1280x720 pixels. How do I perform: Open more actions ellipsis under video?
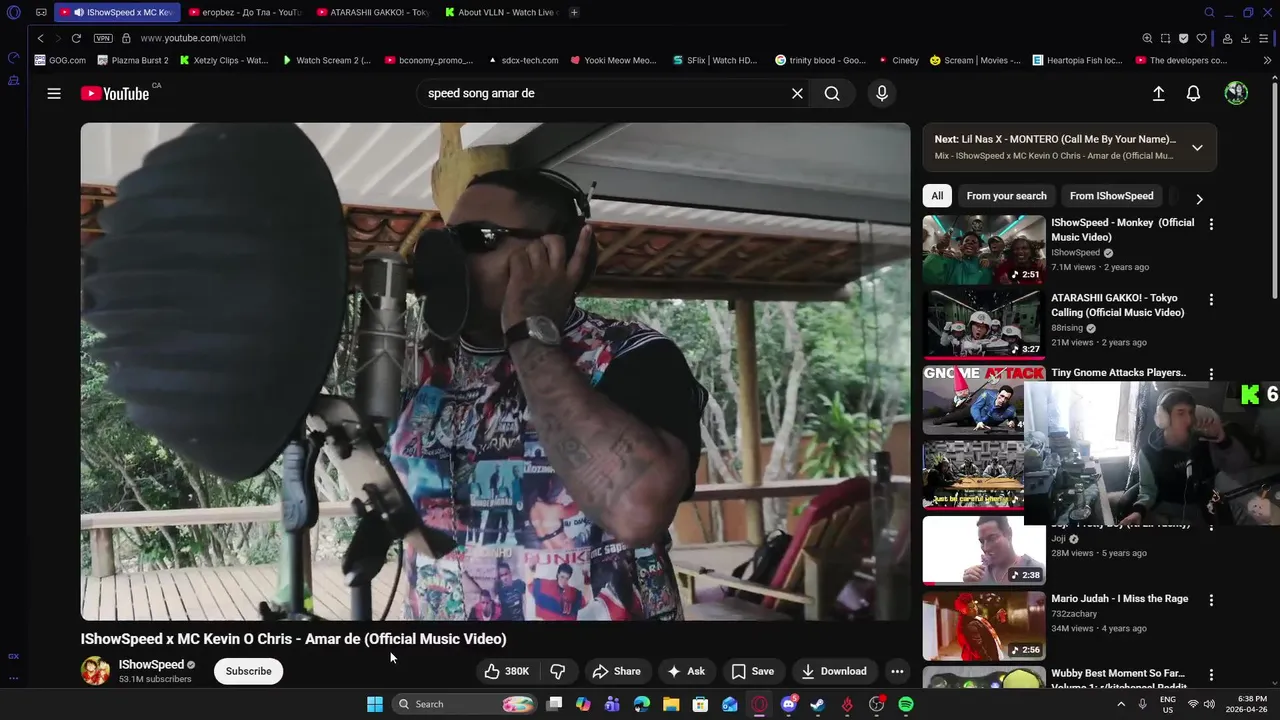pyautogui.click(x=897, y=671)
